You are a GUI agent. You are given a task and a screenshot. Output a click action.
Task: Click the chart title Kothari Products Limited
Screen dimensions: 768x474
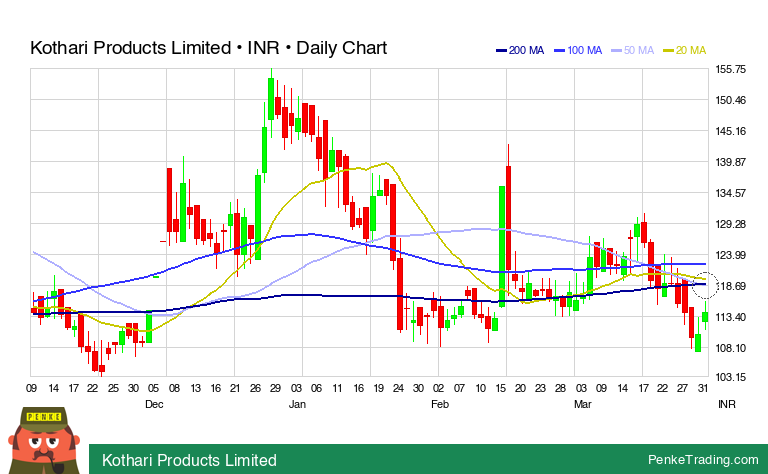[209, 48]
